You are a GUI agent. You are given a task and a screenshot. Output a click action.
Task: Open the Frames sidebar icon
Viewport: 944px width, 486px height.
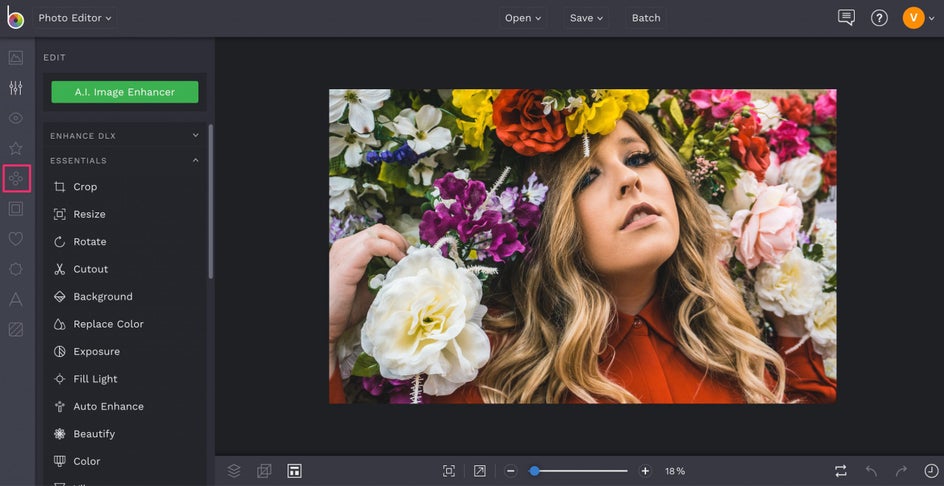[x=16, y=209]
